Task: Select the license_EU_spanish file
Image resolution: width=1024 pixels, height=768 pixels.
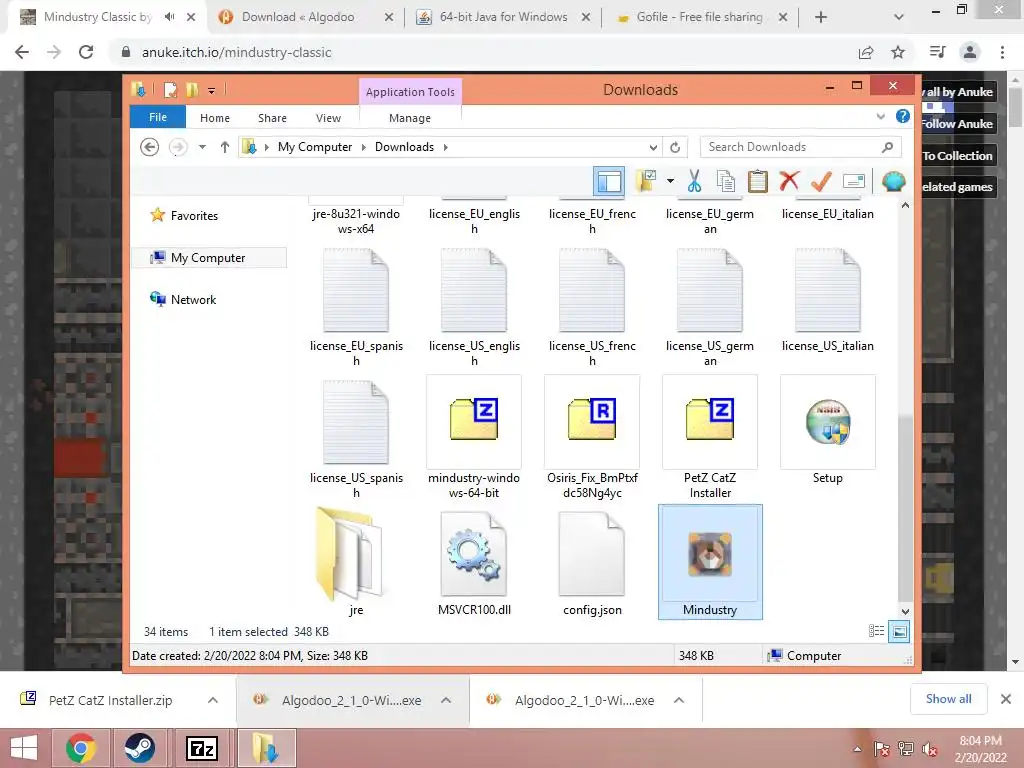Action: point(356,305)
